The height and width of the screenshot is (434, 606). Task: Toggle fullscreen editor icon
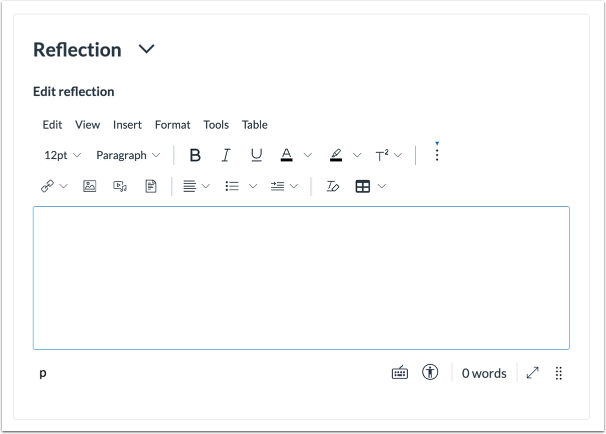[533, 373]
